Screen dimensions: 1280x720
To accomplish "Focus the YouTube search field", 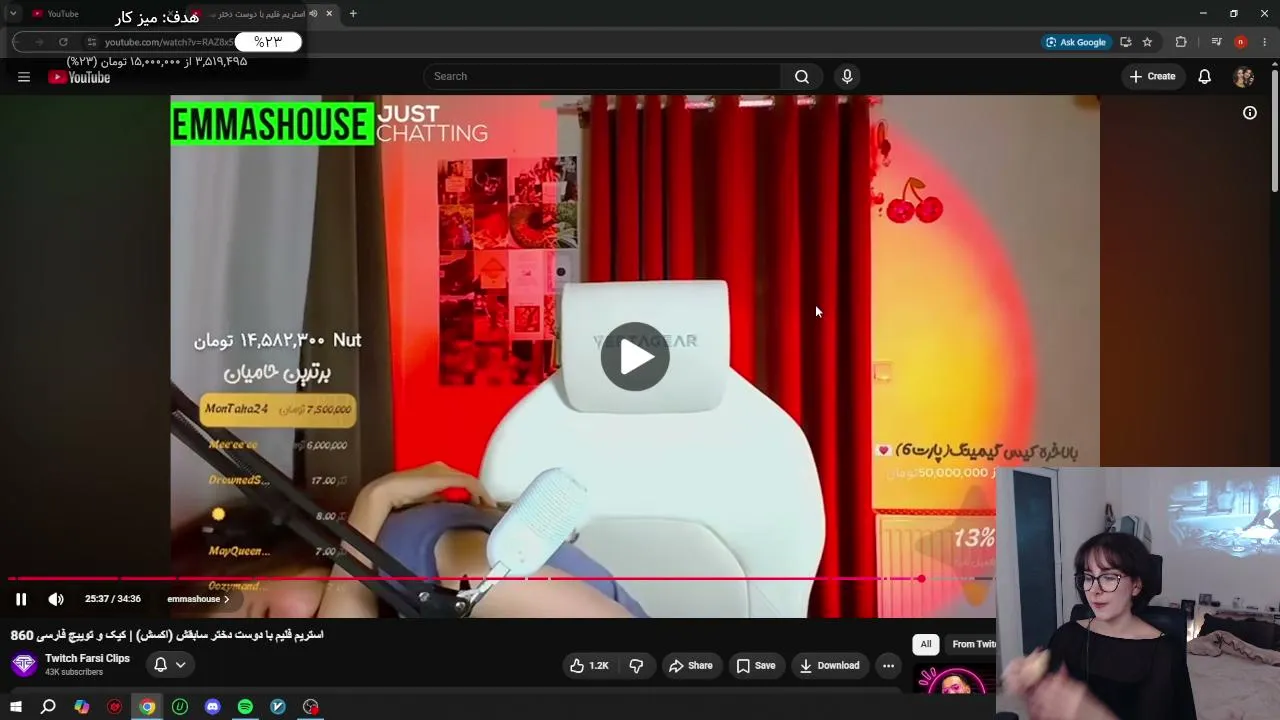I will [603, 76].
